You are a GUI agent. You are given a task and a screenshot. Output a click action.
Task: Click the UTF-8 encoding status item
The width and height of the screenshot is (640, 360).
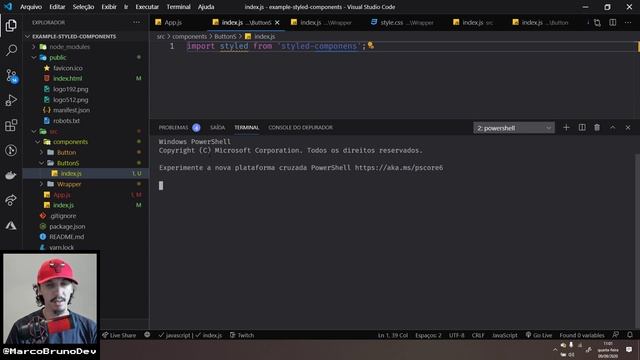pyautogui.click(x=456, y=335)
